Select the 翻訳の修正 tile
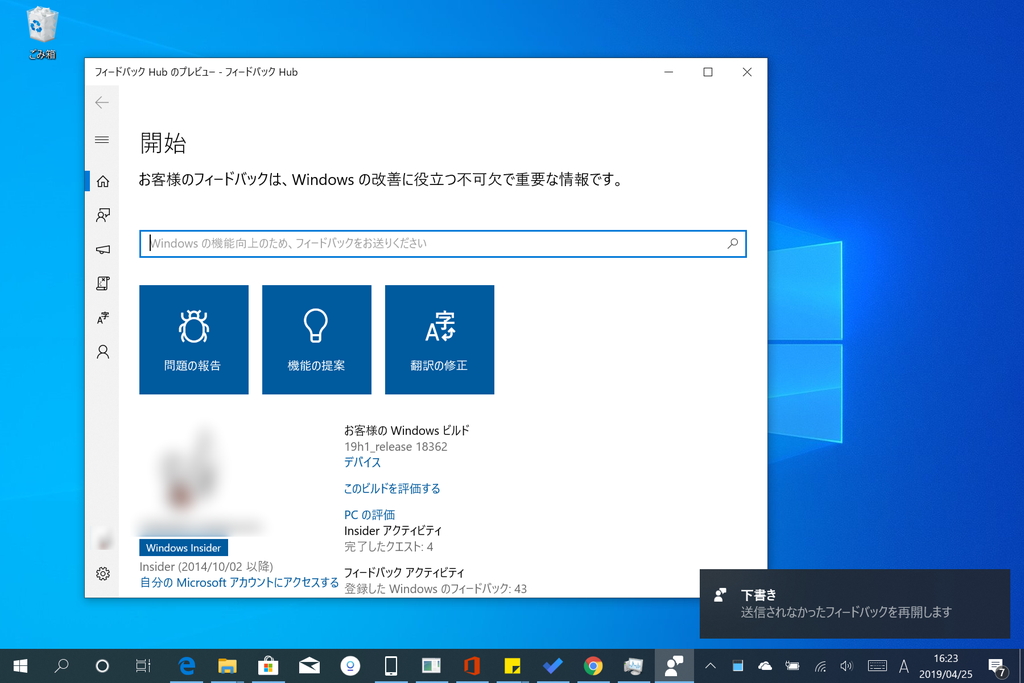The height and width of the screenshot is (683, 1024). click(x=440, y=340)
